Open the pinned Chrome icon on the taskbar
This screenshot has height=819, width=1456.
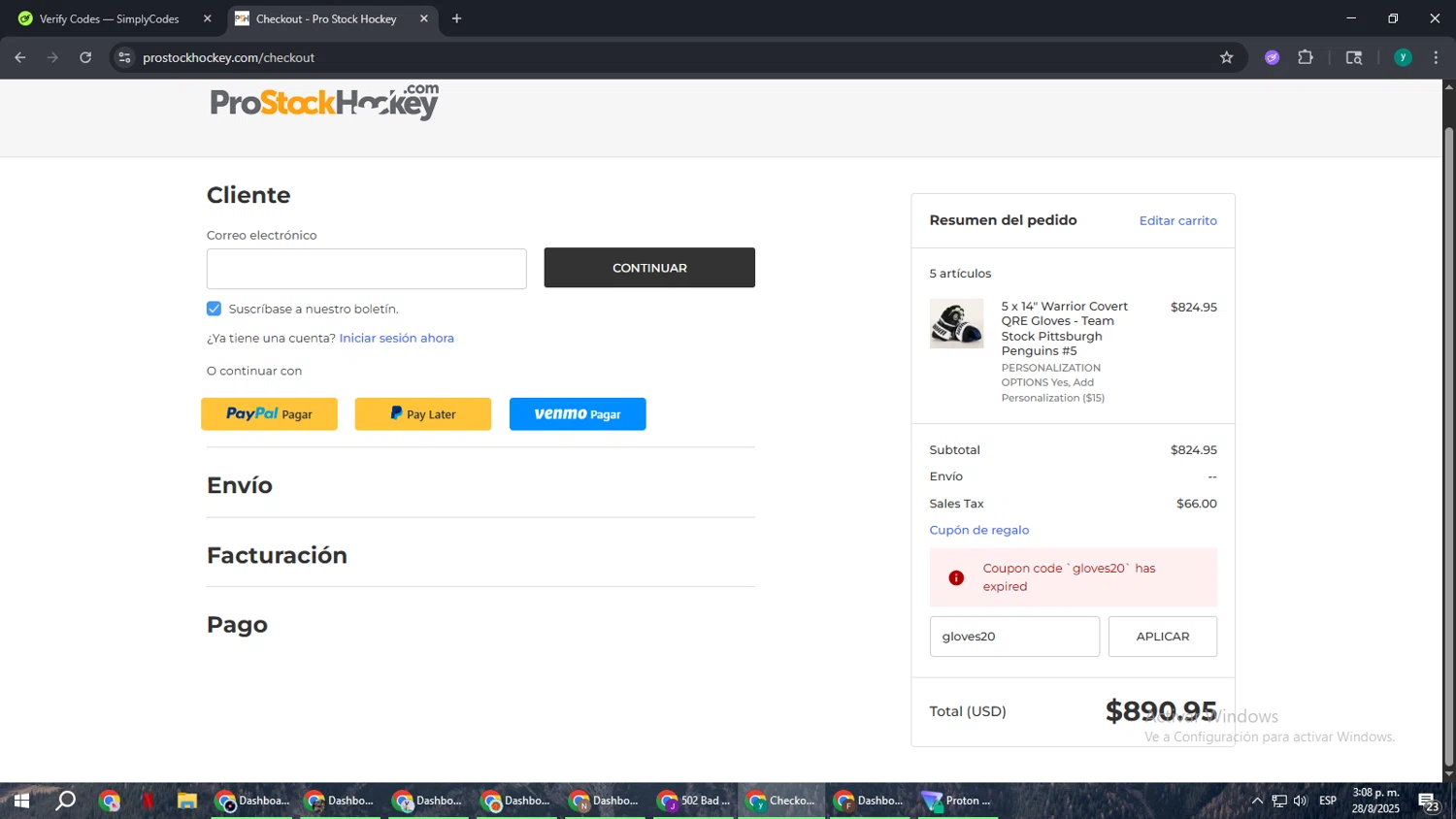click(x=110, y=801)
